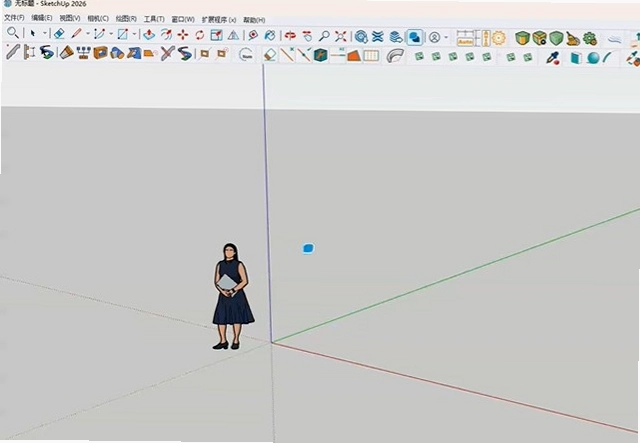640x443 pixels.
Task: Select the Orbit camera tool
Action: (290, 36)
